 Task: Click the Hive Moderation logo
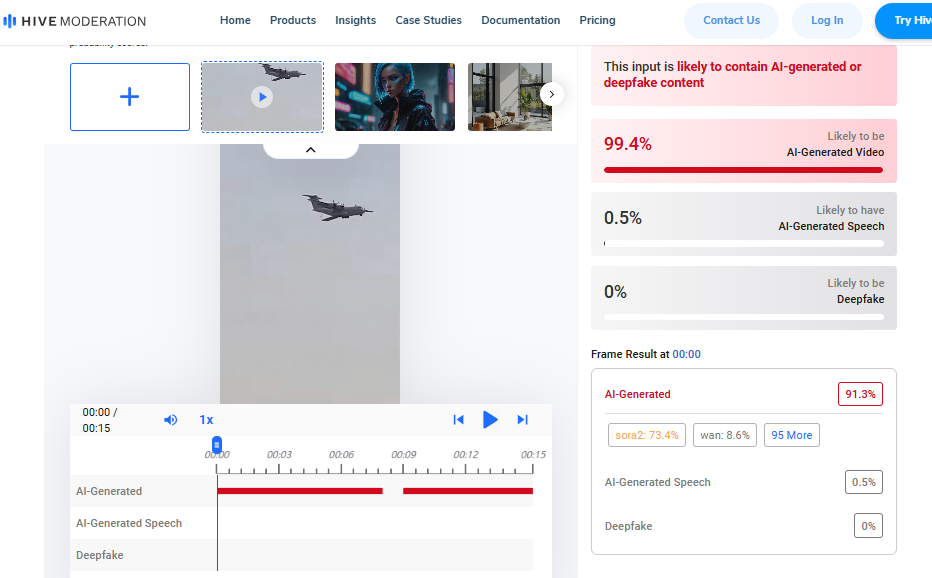coord(75,21)
